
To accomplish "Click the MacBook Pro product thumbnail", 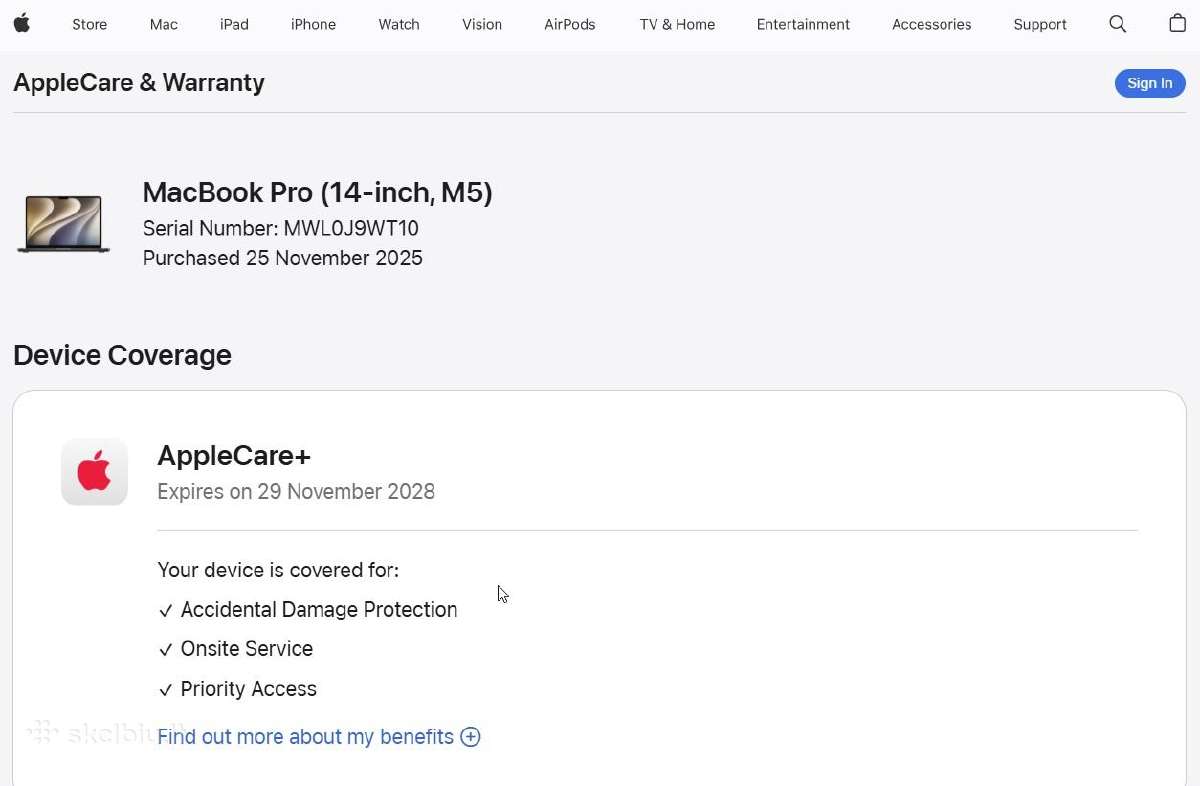I will coord(63,224).
